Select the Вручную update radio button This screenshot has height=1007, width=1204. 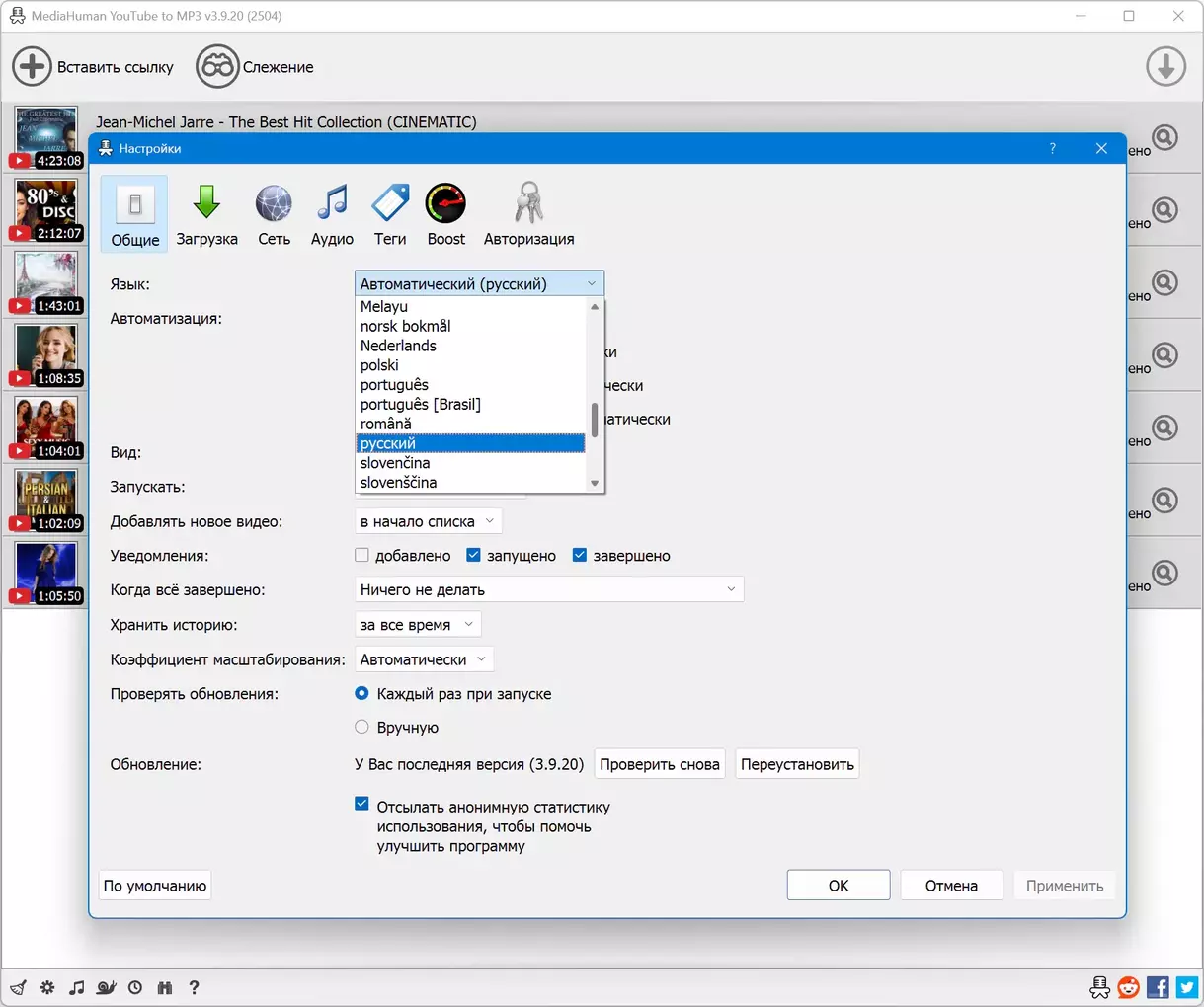[x=362, y=728]
